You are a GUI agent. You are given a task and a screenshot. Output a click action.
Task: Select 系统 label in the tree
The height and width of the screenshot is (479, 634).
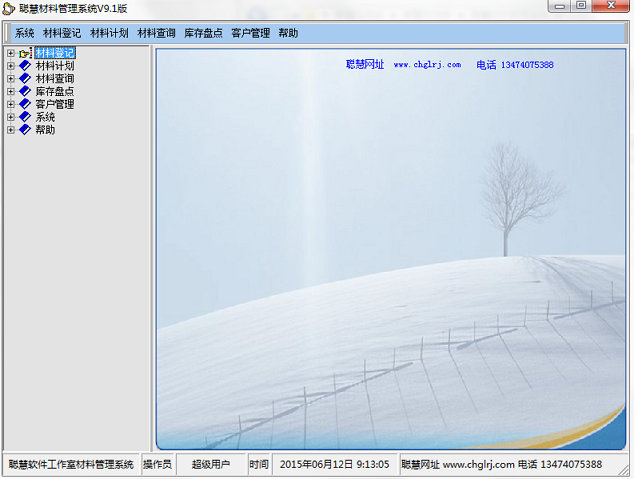(45, 117)
